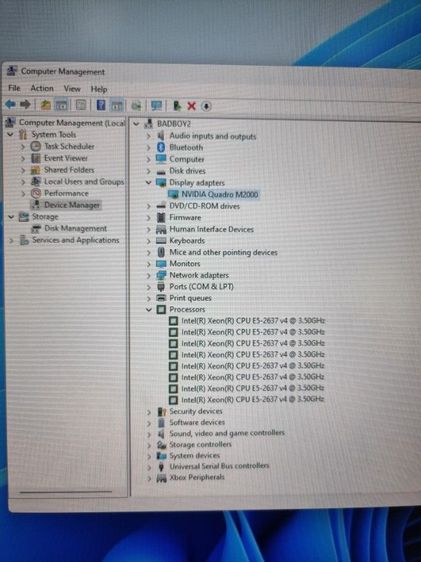This screenshot has width=421, height=562.
Task: Expand the Network adapters category
Action: click(148, 275)
